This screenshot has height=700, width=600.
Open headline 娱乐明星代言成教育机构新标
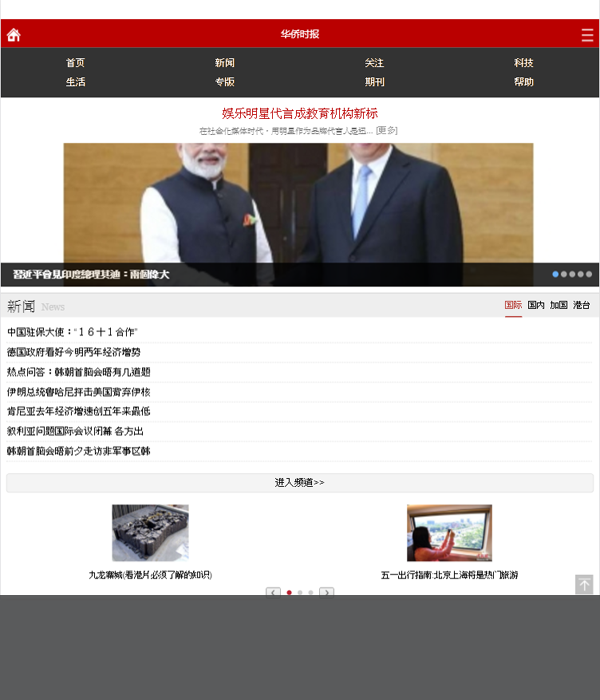[300, 113]
